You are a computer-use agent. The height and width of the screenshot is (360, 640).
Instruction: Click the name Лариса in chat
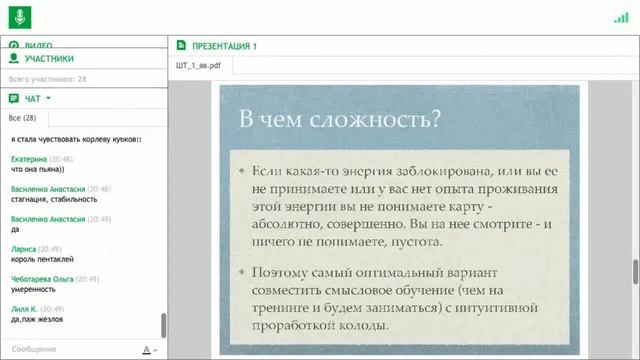point(23,249)
